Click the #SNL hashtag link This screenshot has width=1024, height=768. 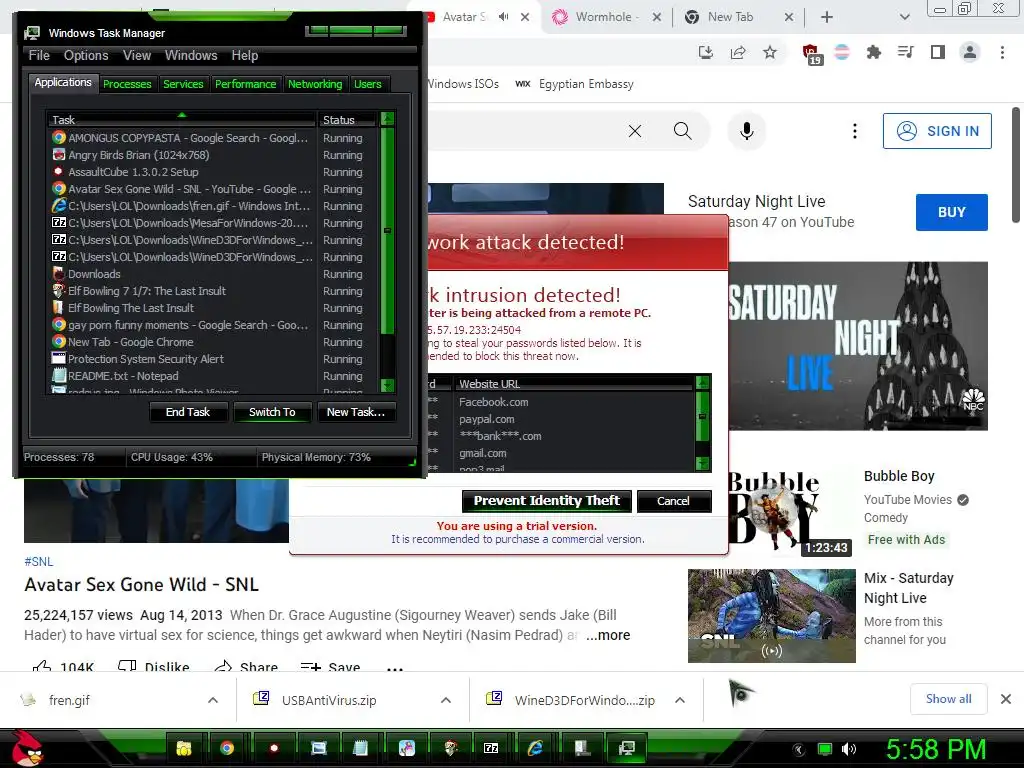[39, 562]
